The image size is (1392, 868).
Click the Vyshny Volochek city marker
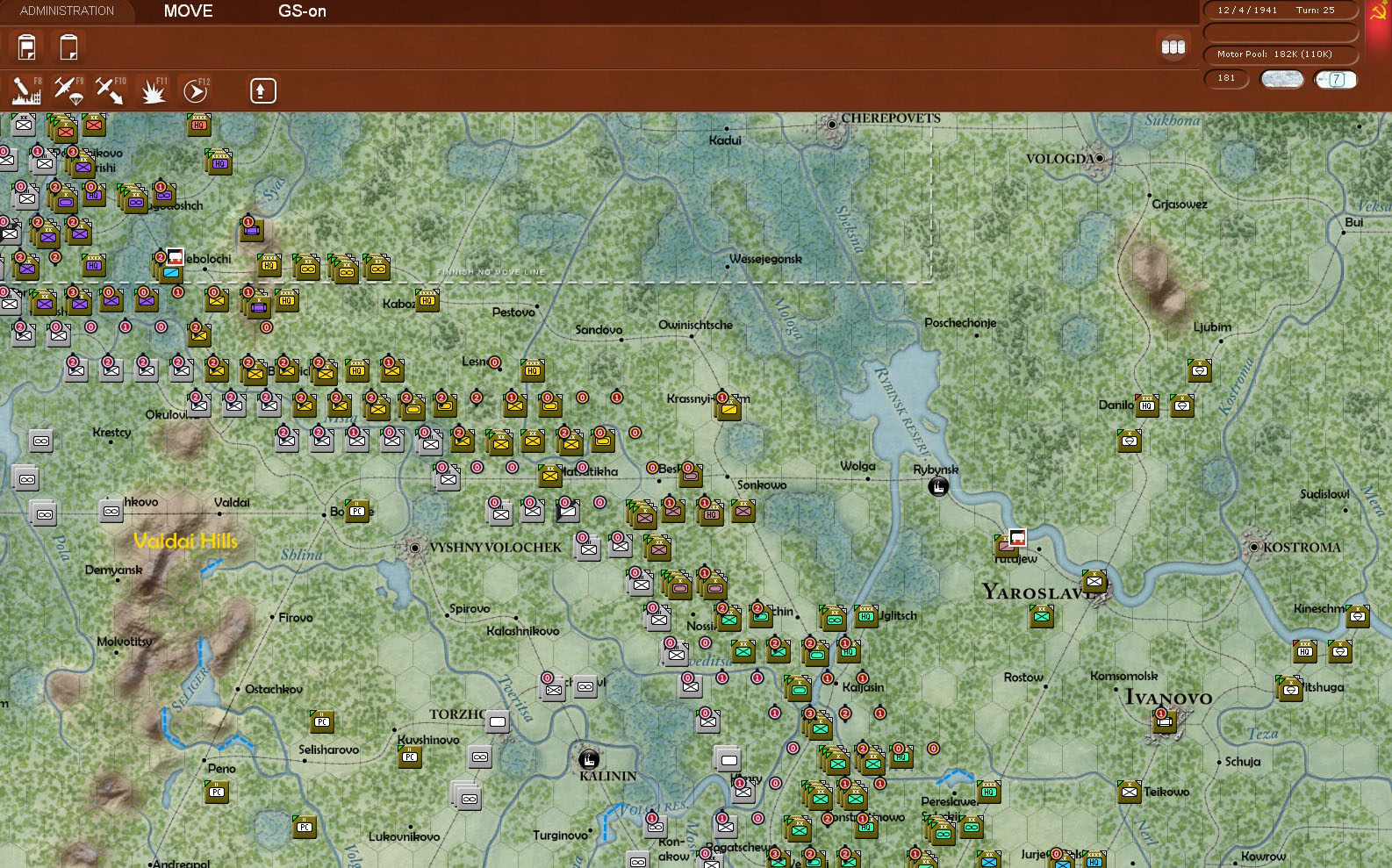point(415,548)
